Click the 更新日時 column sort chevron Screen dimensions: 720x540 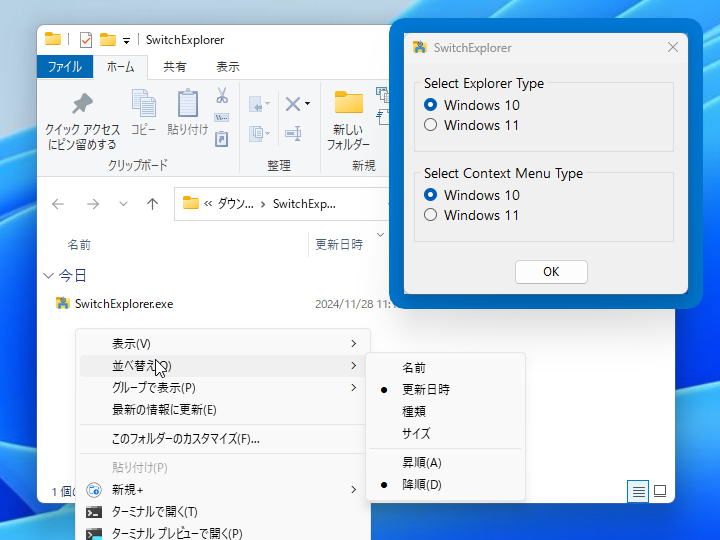coord(380,235)
